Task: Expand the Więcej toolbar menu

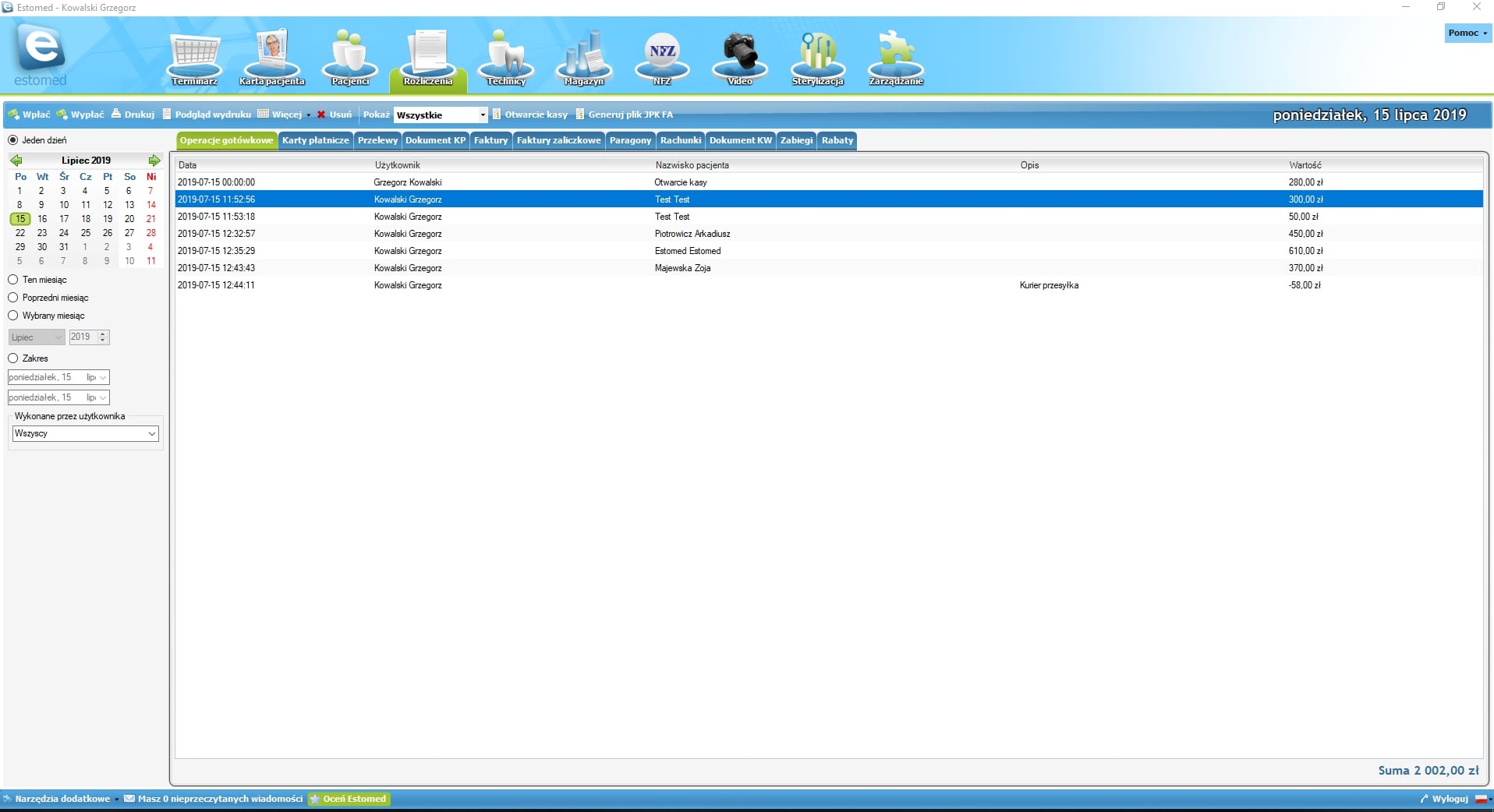Action: coord(285,115)
